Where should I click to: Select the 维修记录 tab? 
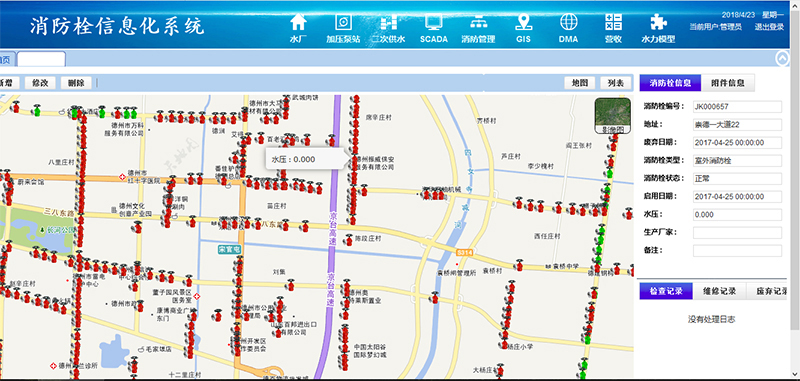719,291
